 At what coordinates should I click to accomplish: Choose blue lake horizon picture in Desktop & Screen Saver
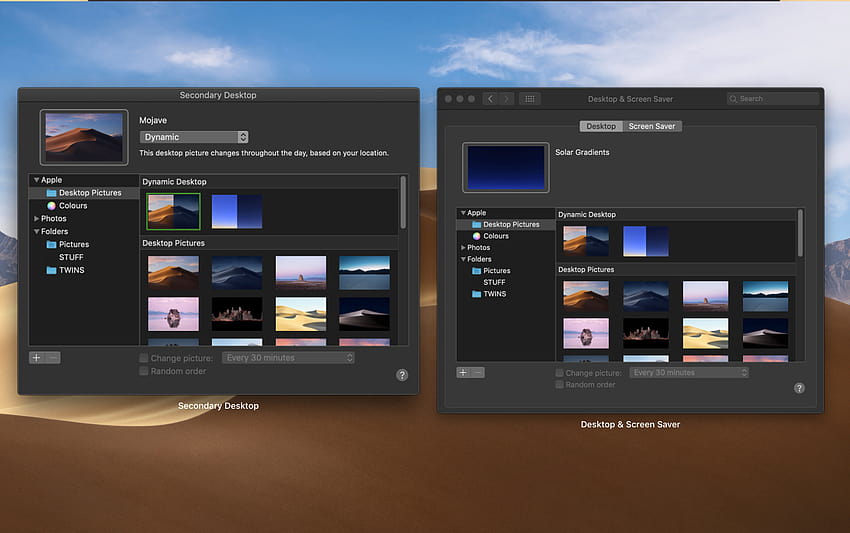click(x=765, y=296)
